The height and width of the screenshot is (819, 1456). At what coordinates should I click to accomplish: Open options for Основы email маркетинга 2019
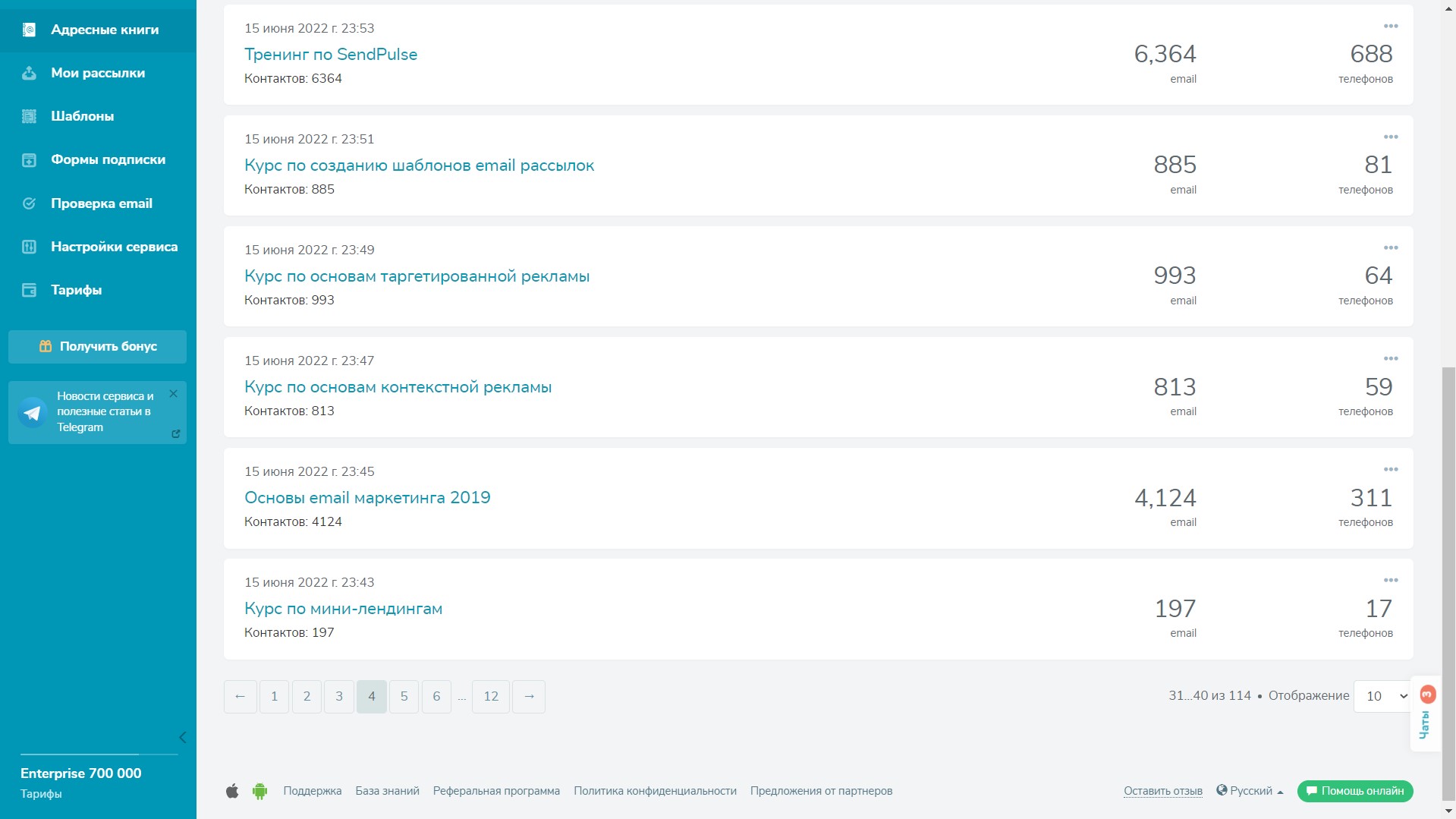click(x=1390, y=470)
